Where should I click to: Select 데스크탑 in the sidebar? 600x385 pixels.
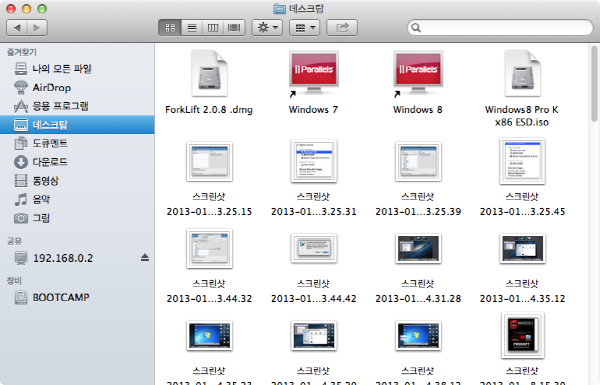pyautogui.click(x=77, y=125)
